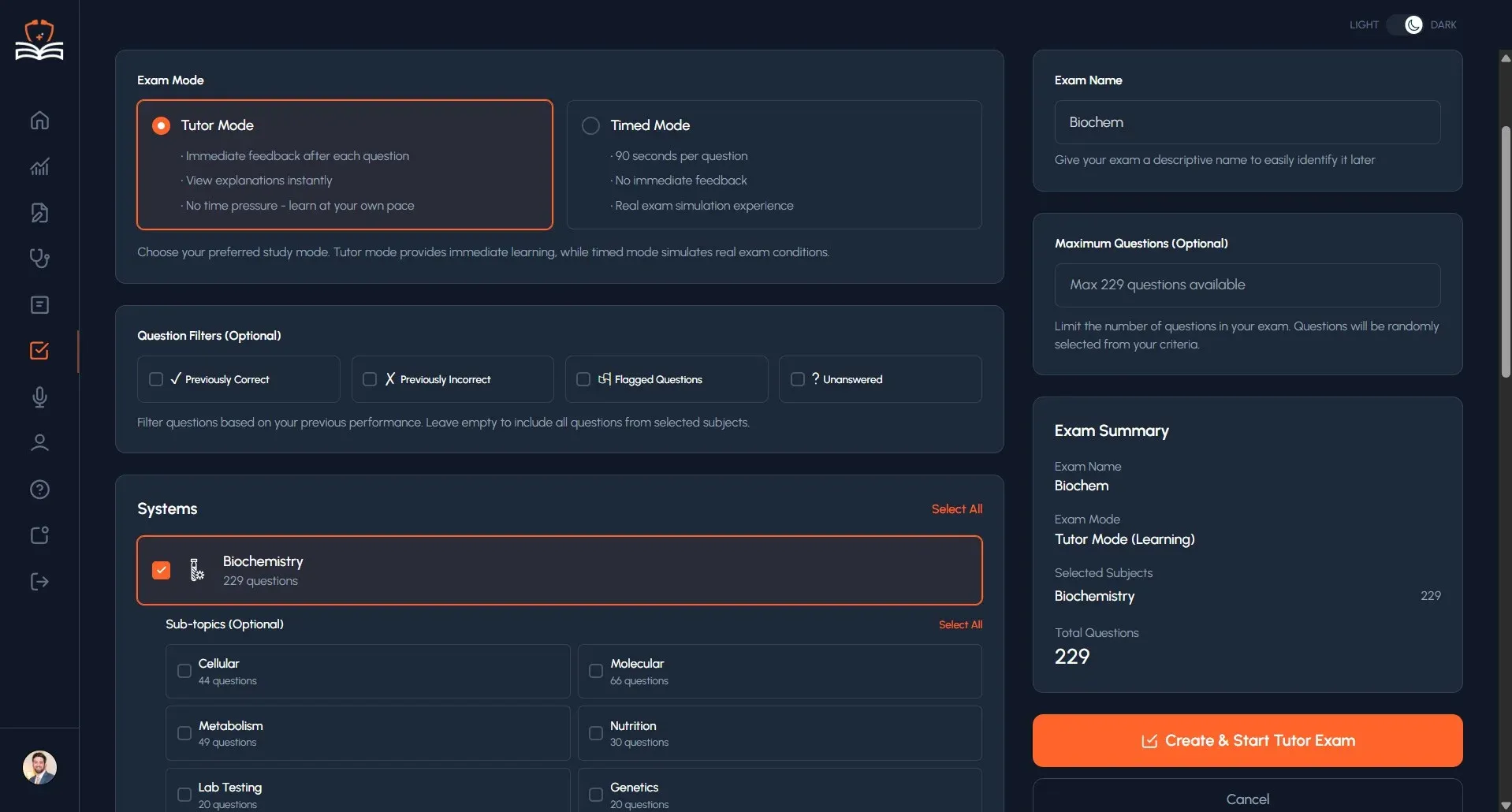This screenshot has height=812, width=1512.
Task: Click the Maximum Questions input field
Action: click(x=1246, y=285)
